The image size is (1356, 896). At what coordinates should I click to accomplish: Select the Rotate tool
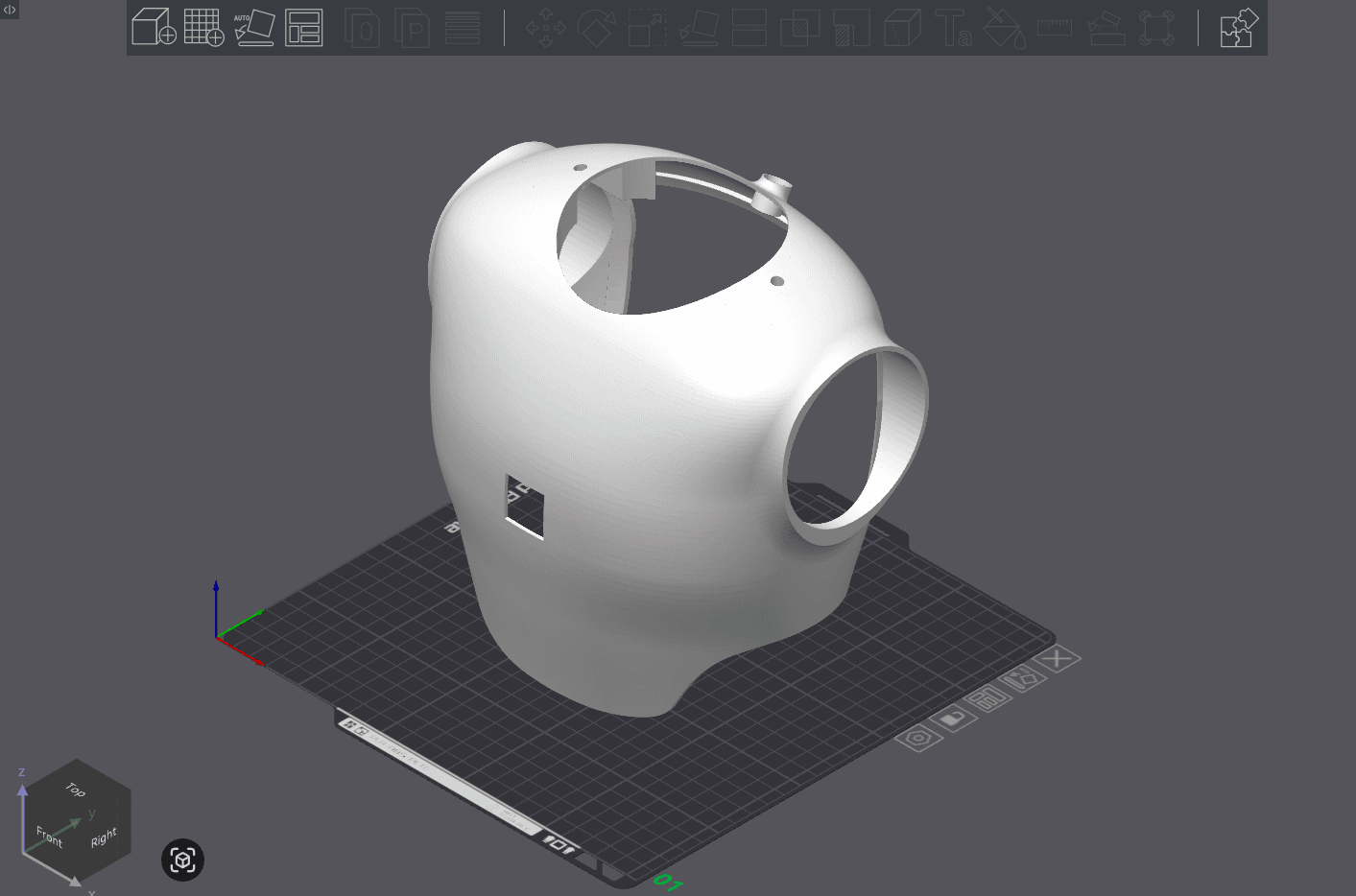596,29
